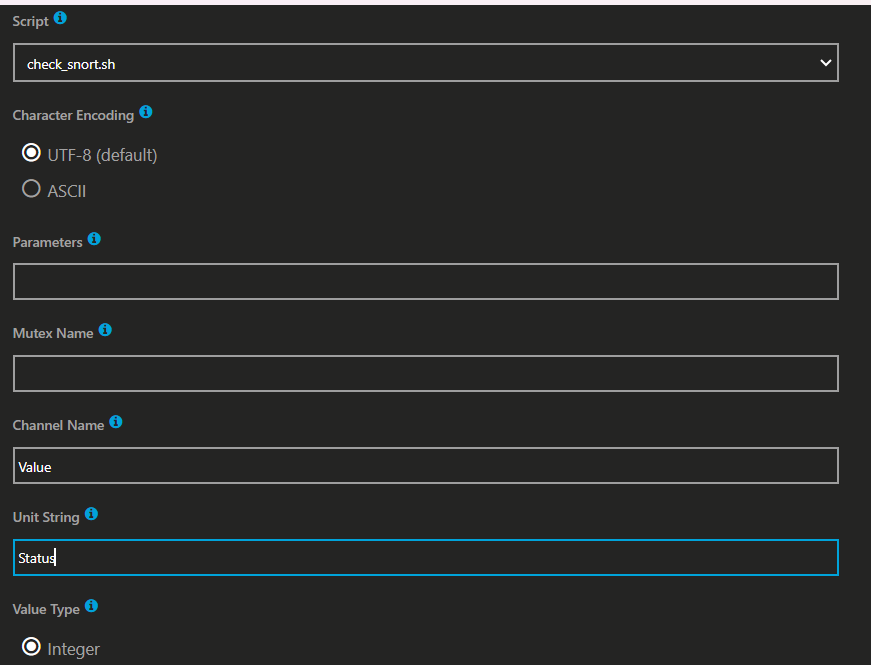
Task: Select the UTF-8 (default) radio button
Action: 31,154
